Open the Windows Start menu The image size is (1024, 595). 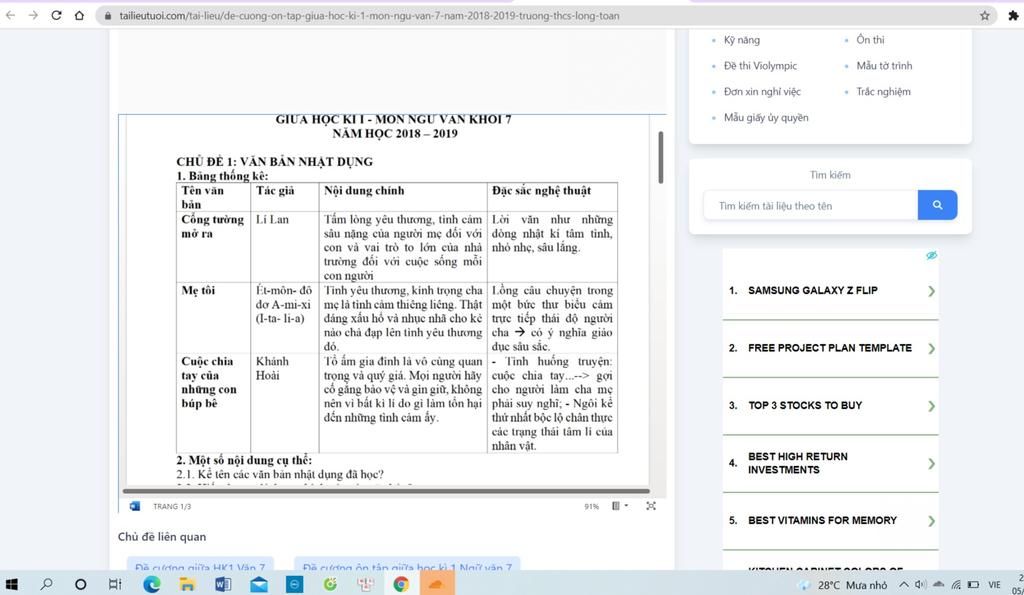[x=12, y=585]
